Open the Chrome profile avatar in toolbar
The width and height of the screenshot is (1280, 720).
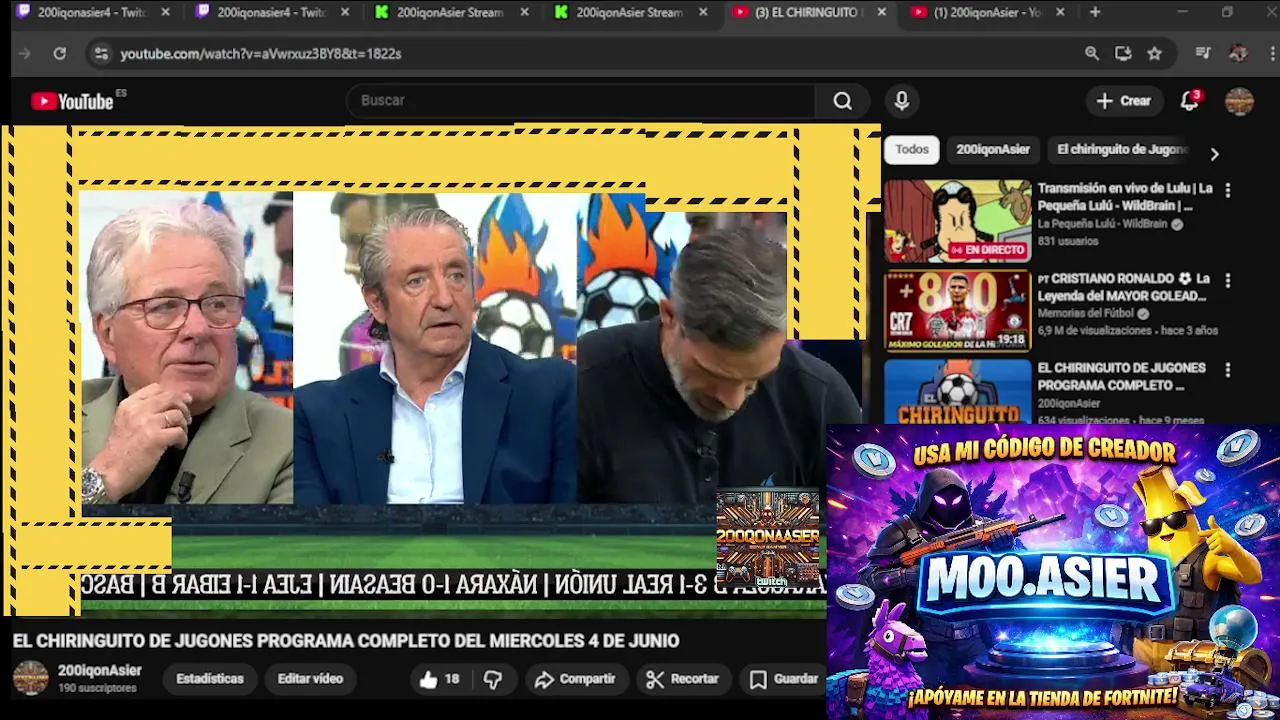[x=1238, y=54]
